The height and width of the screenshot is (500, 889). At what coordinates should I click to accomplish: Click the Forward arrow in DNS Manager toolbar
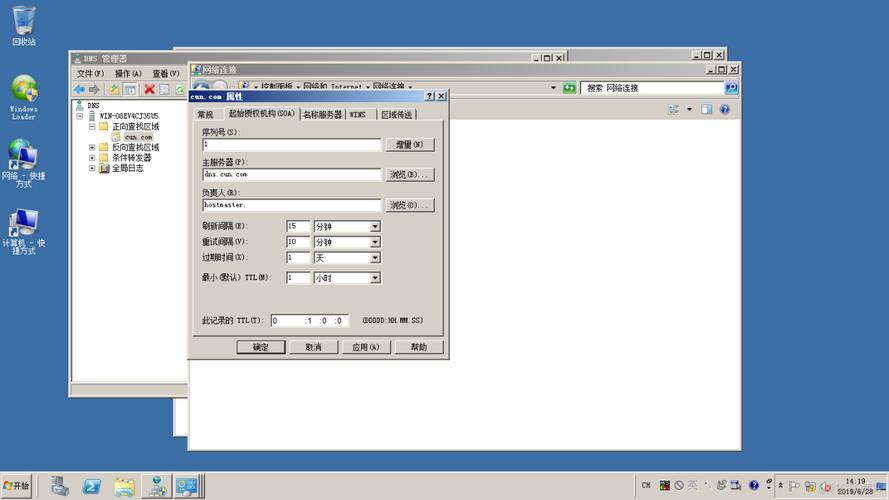tap(94, 89)
